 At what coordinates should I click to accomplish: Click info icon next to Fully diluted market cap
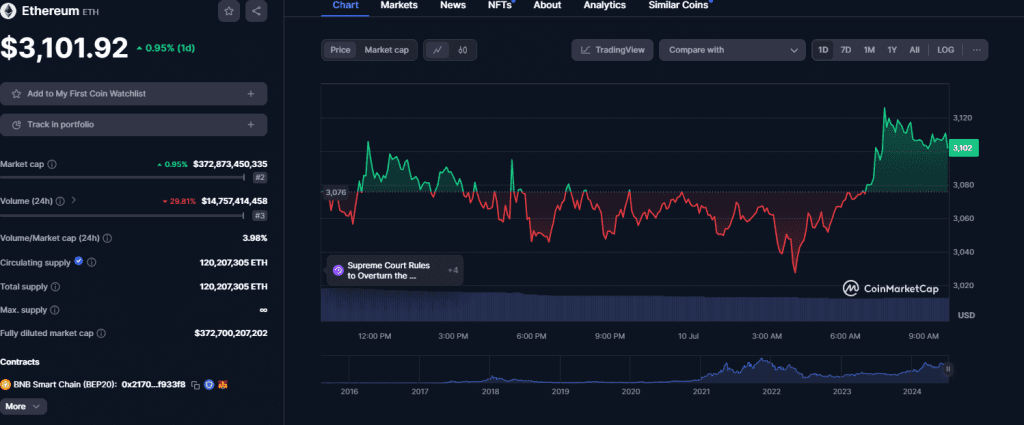[101, 333]
